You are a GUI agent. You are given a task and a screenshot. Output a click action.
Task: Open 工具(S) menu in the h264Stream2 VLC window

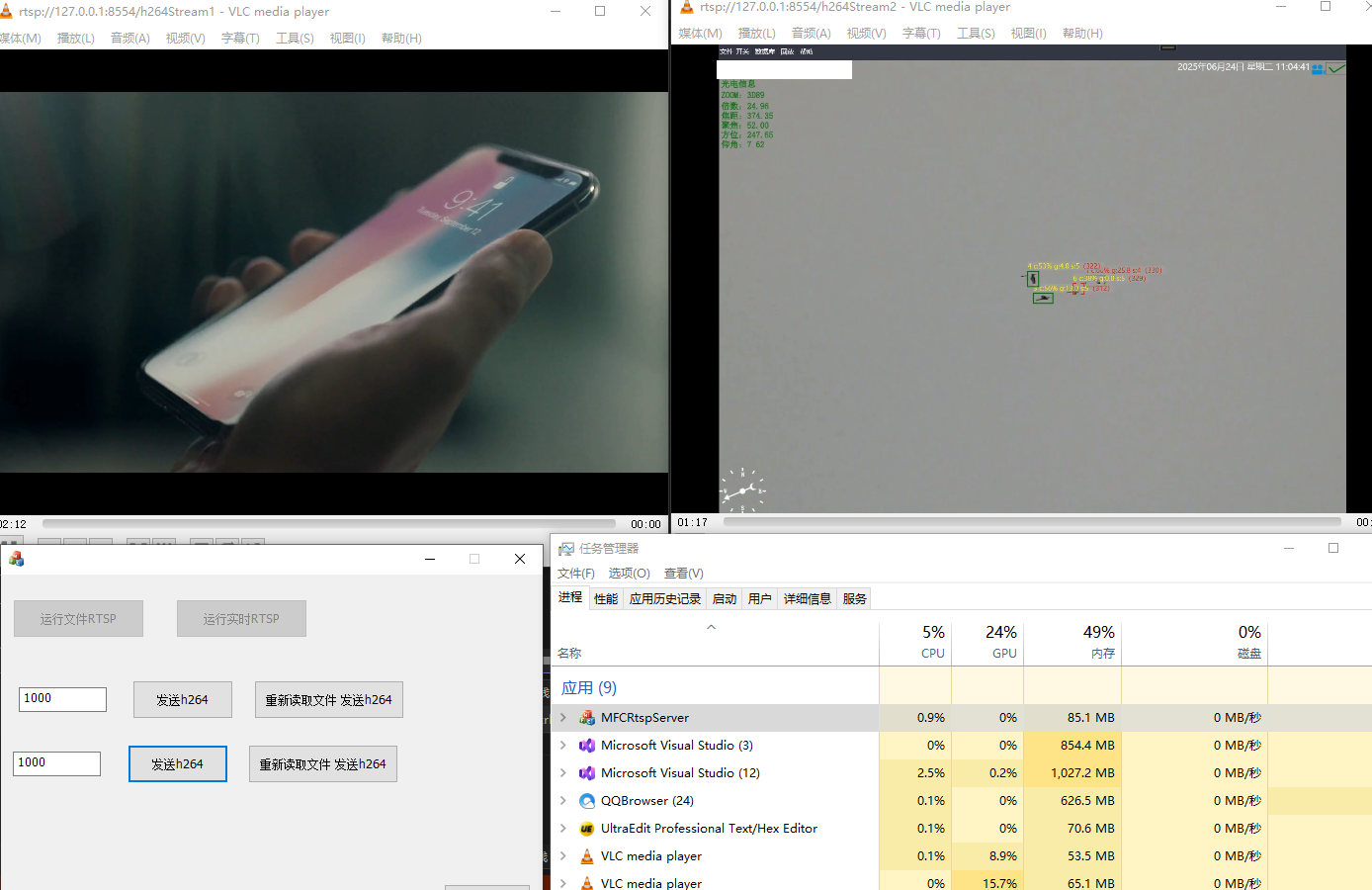976,34
